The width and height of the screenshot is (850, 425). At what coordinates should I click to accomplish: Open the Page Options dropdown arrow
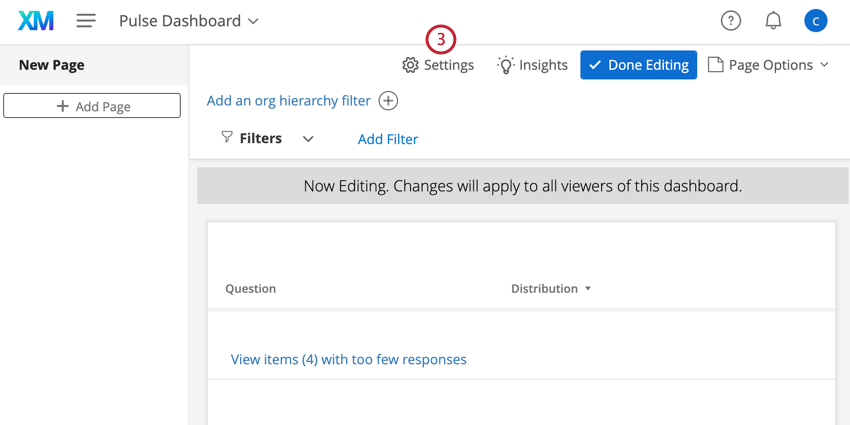(x=824, y=65)
